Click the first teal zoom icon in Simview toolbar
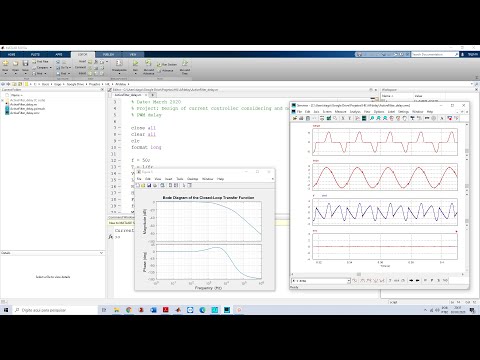The height and width of the screenshot is (360, 480). click(372, 118)
